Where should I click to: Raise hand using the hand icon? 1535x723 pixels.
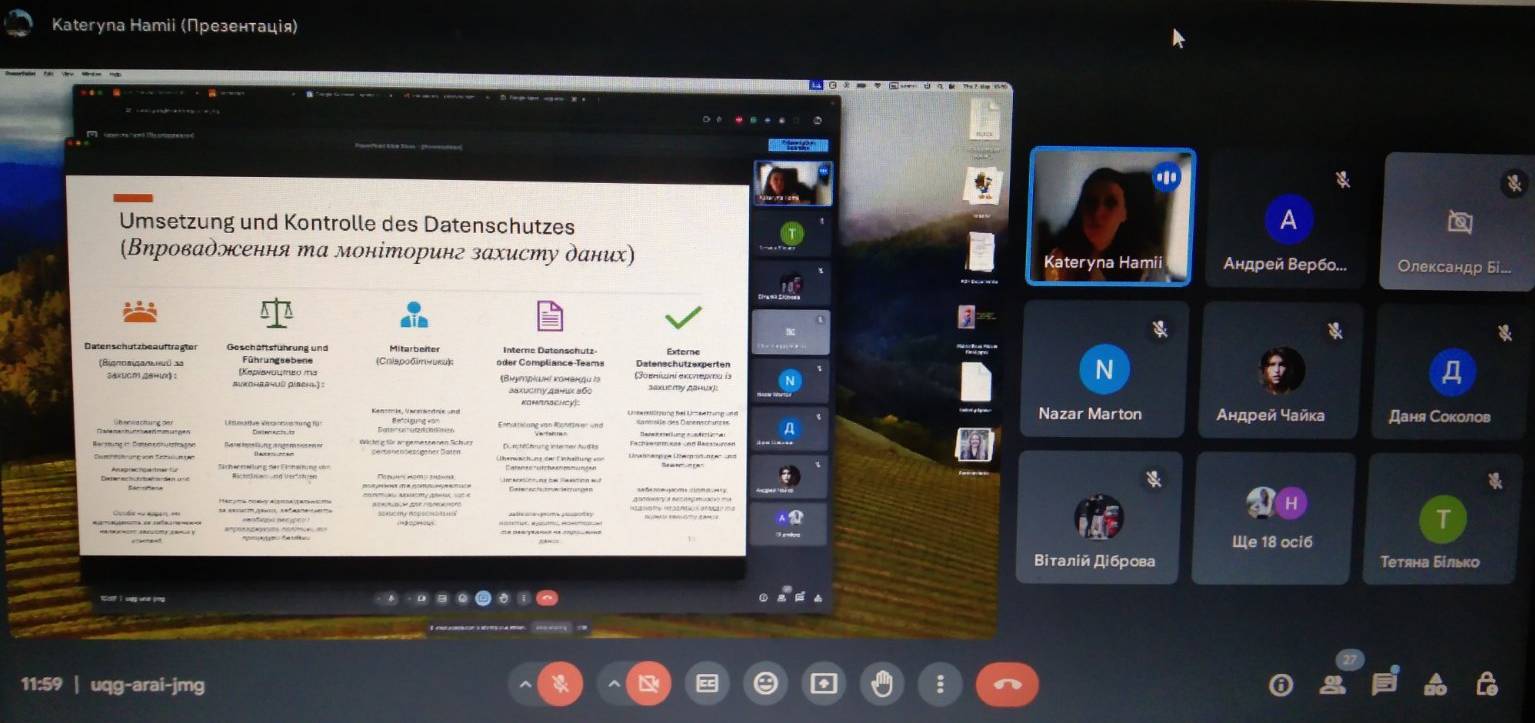(881, 684)
